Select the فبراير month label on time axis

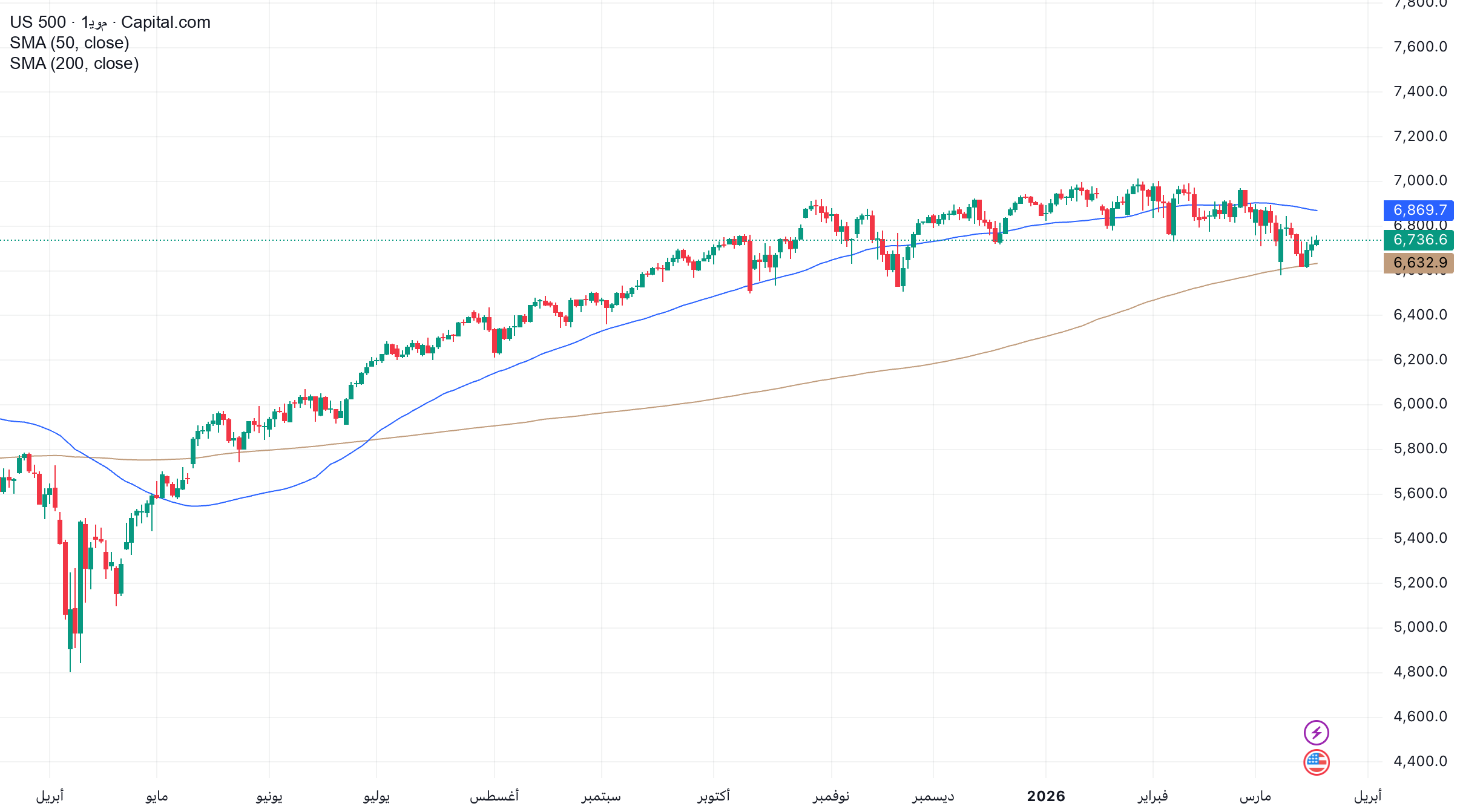tap(1153, 796)
